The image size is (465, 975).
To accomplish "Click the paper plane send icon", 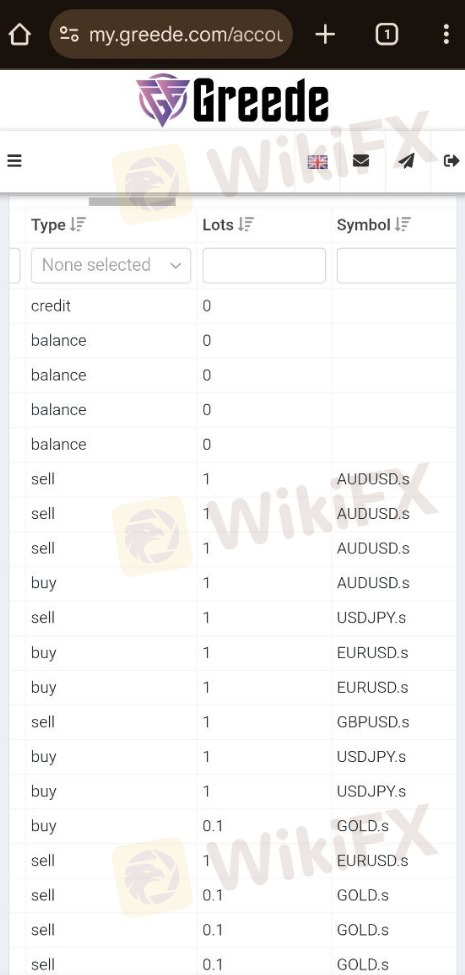I will click(407, 161).
